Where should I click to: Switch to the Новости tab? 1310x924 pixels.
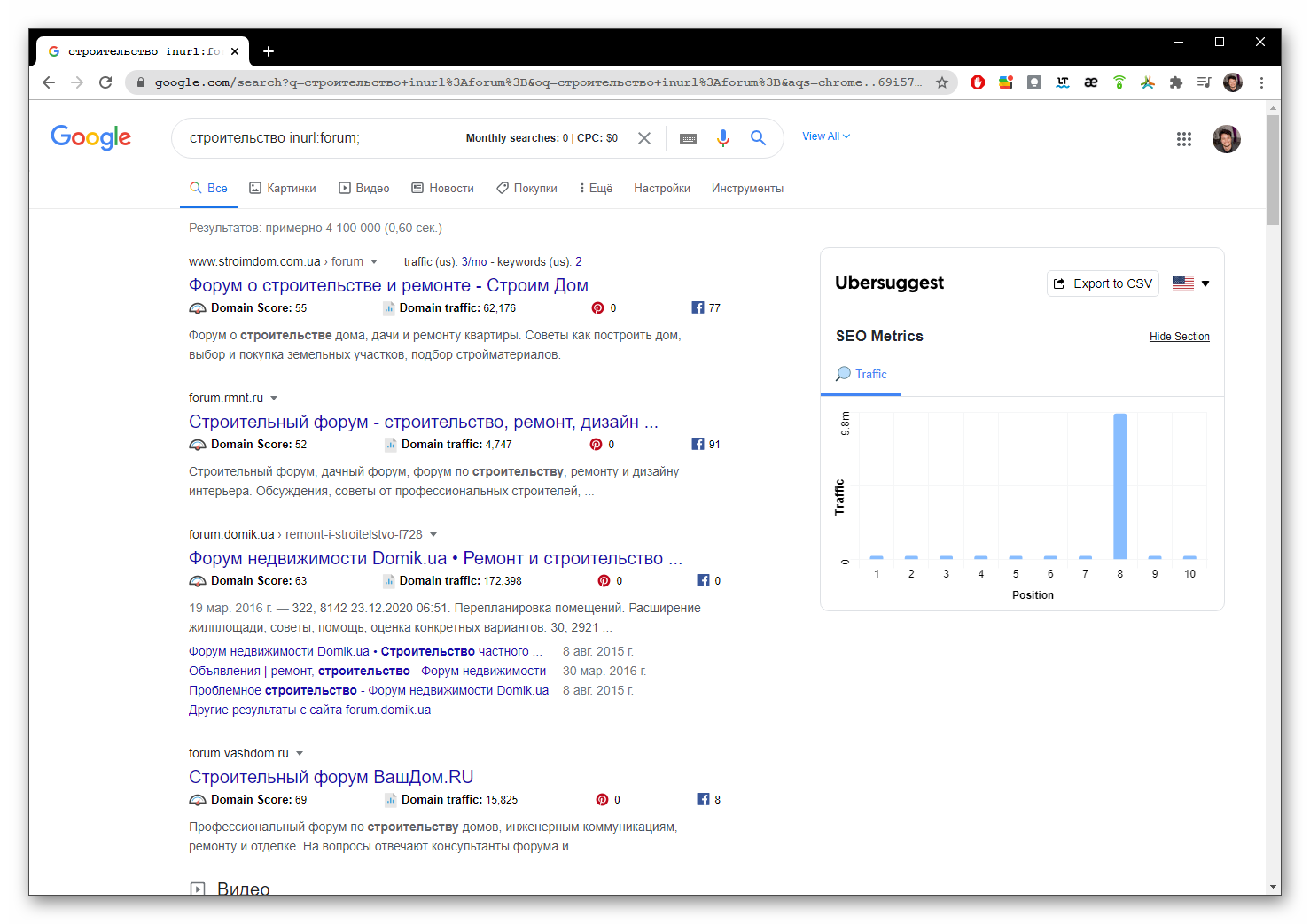pos(442,189)
